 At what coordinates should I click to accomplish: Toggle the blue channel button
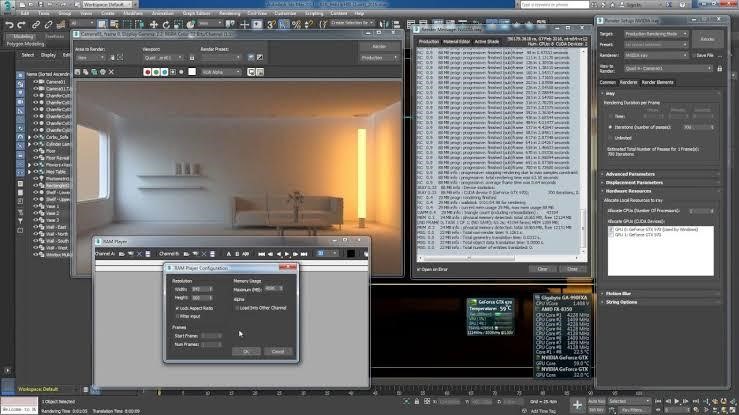(164, 72)
